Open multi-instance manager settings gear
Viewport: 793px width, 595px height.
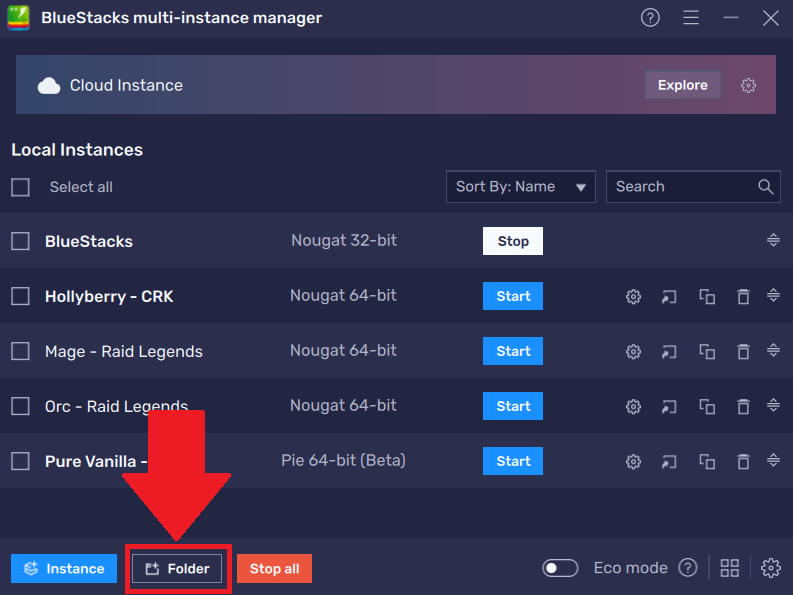(x=771, y=568)
